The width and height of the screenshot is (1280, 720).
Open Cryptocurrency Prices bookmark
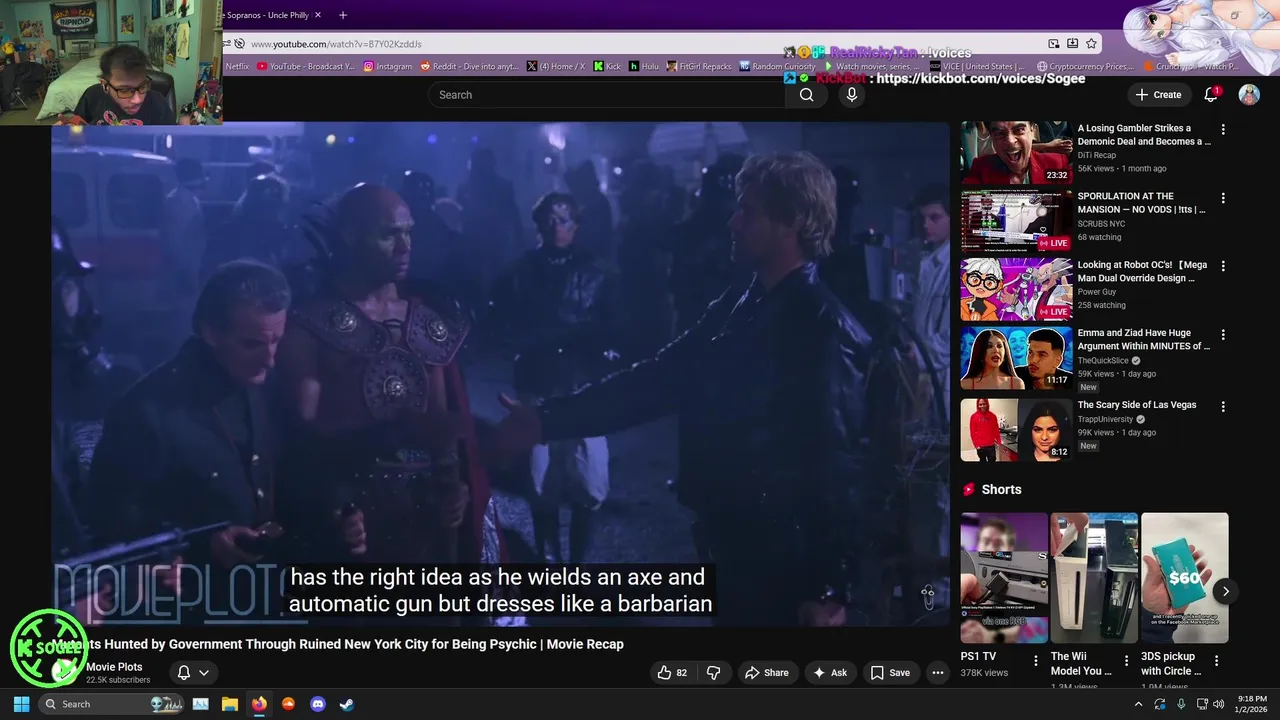(1085, 66)
